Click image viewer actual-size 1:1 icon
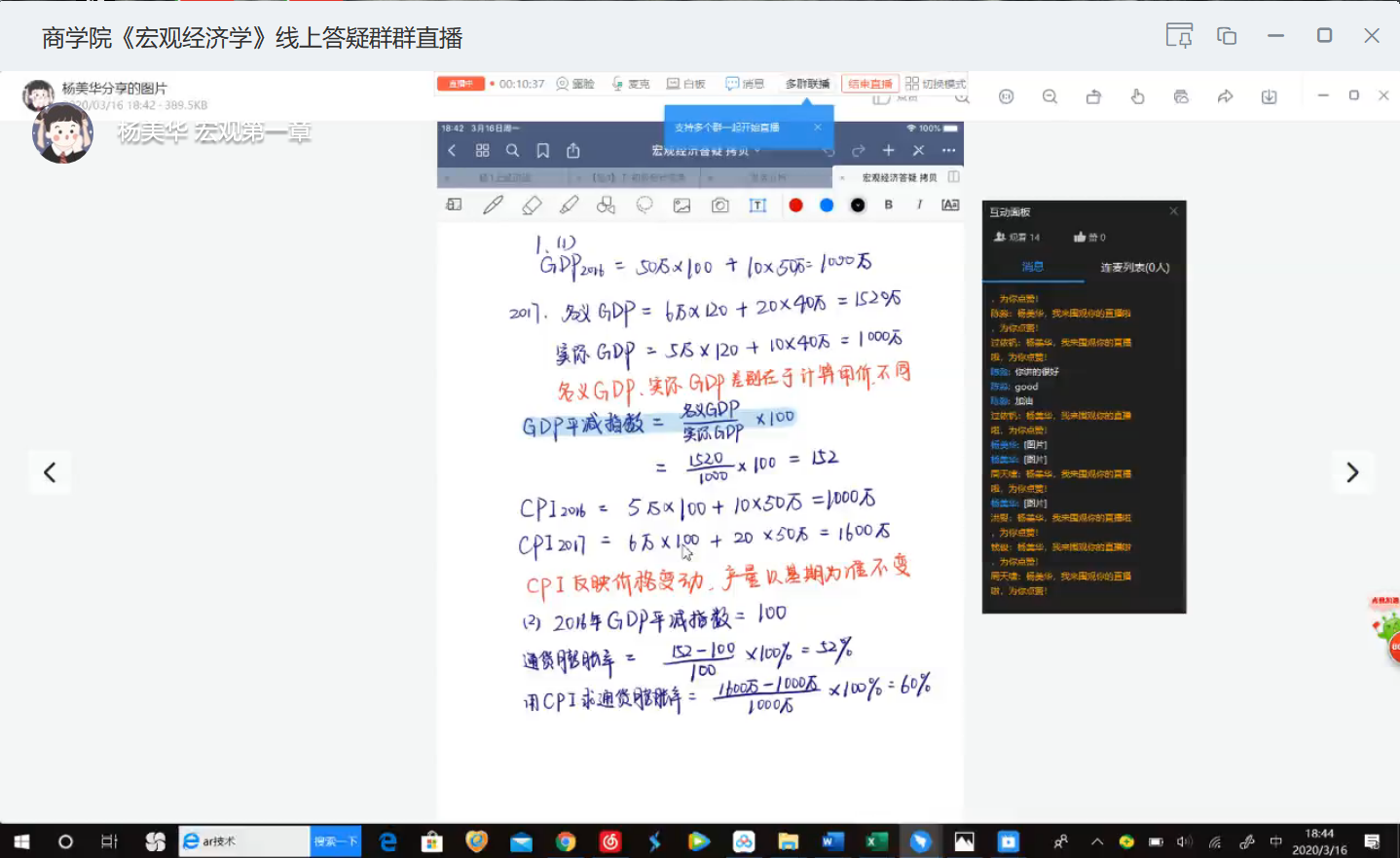The image size is (1400, 858). tap(1007, 96)
